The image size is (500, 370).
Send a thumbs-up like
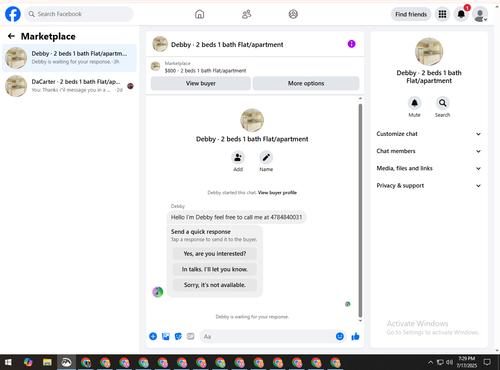click(355, 336)
